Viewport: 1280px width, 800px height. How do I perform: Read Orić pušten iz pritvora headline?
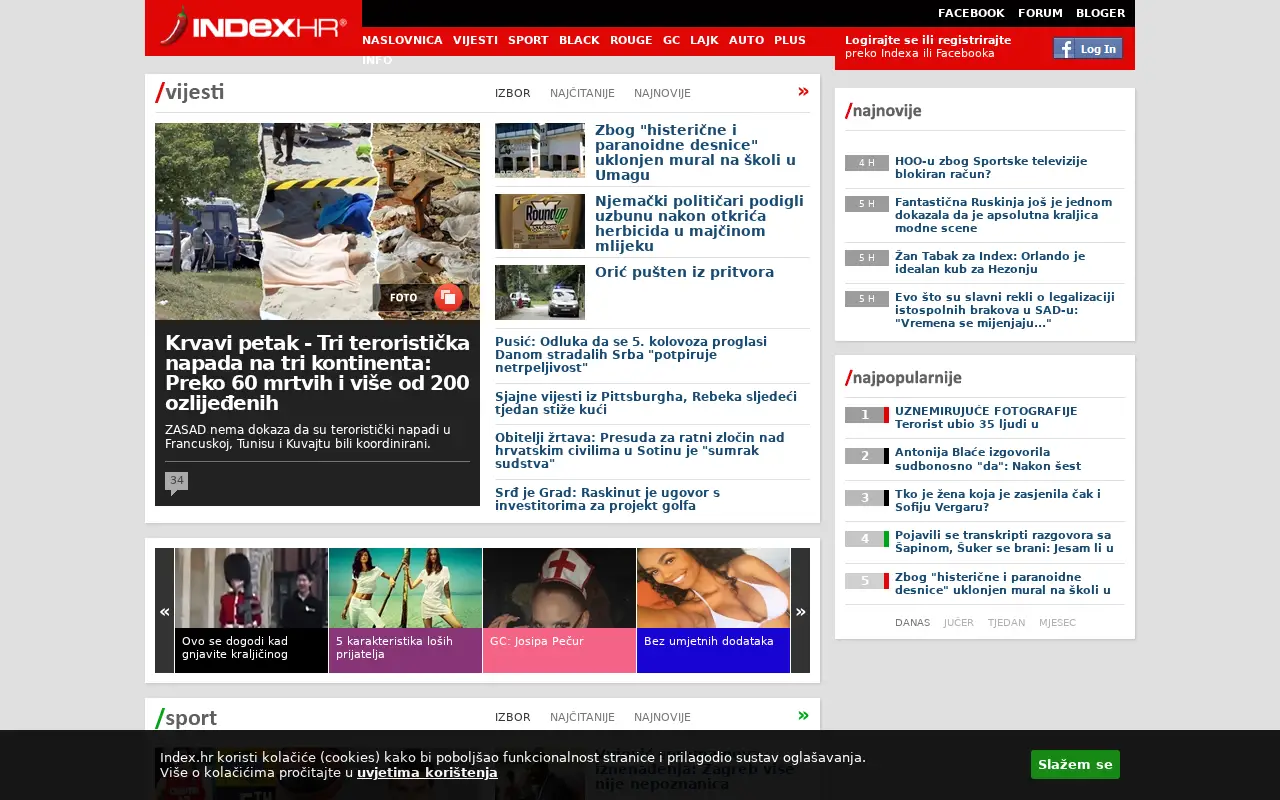pyautogui.click(x=684, y=272)
